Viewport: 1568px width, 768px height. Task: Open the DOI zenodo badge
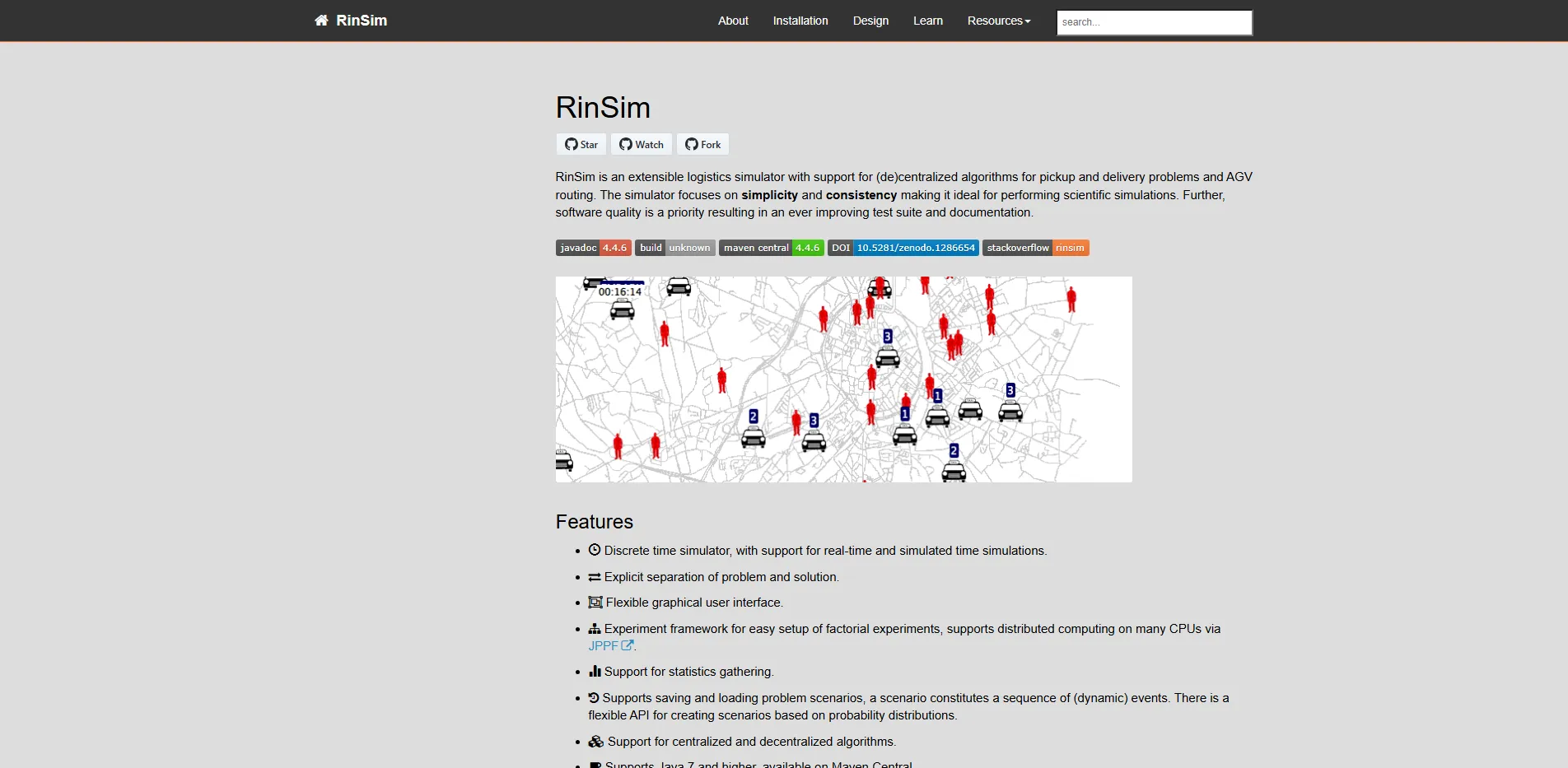tap(903, 248)
